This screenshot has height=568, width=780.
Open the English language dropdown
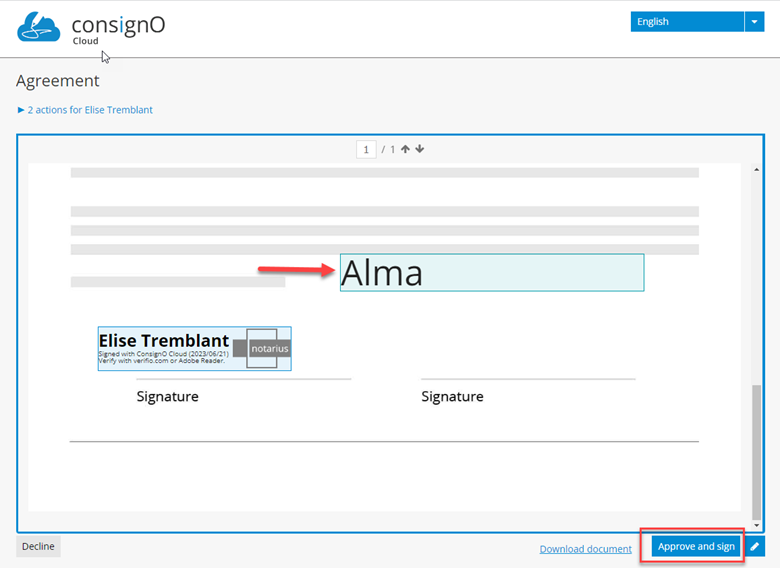[x=687, y=21]
